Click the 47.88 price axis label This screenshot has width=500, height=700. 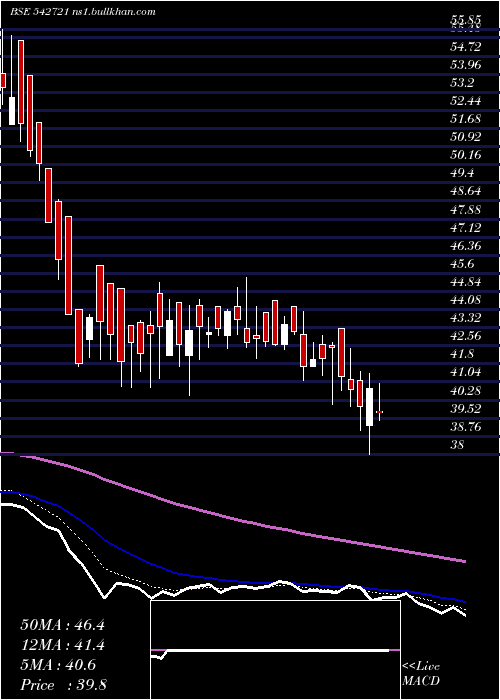466,210
